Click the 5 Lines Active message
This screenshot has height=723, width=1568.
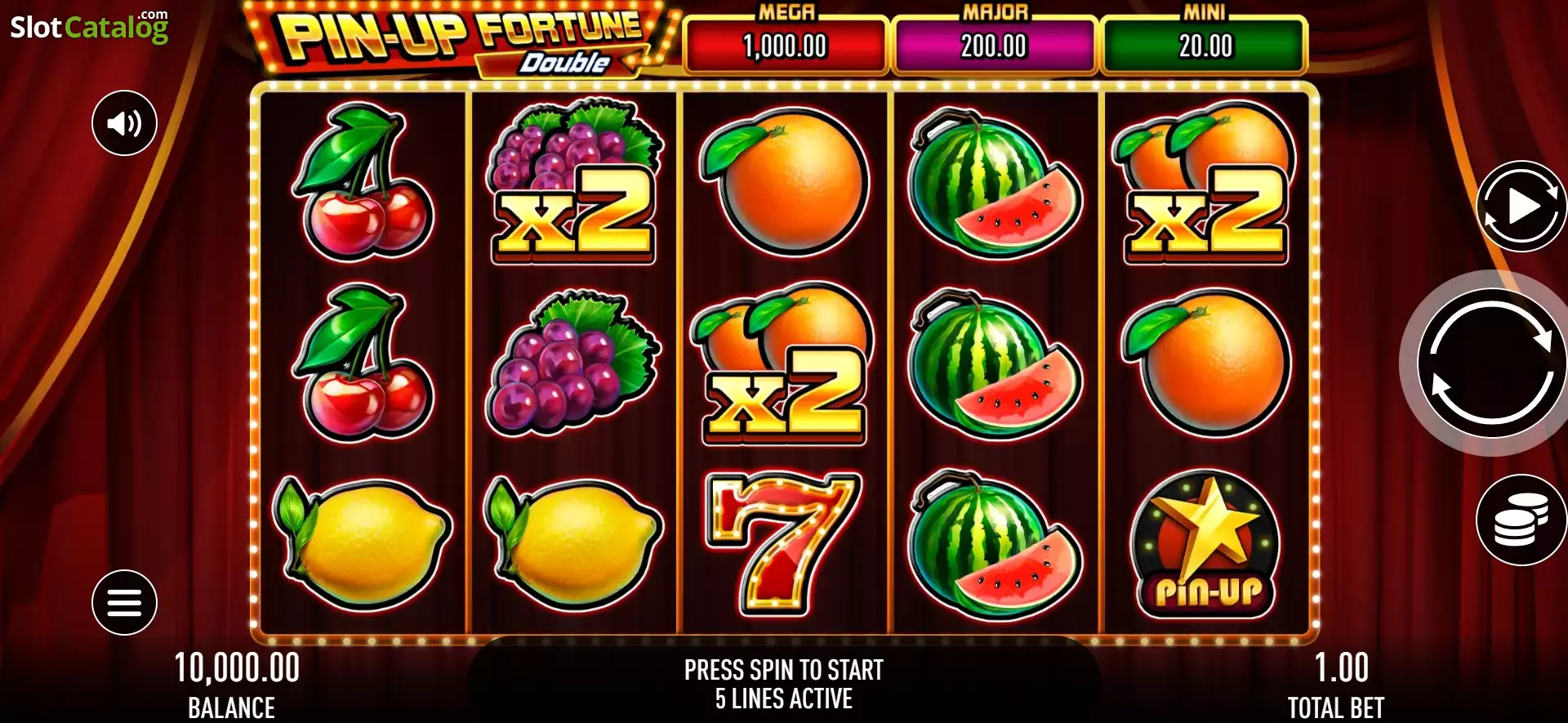(x=784, y=699)
